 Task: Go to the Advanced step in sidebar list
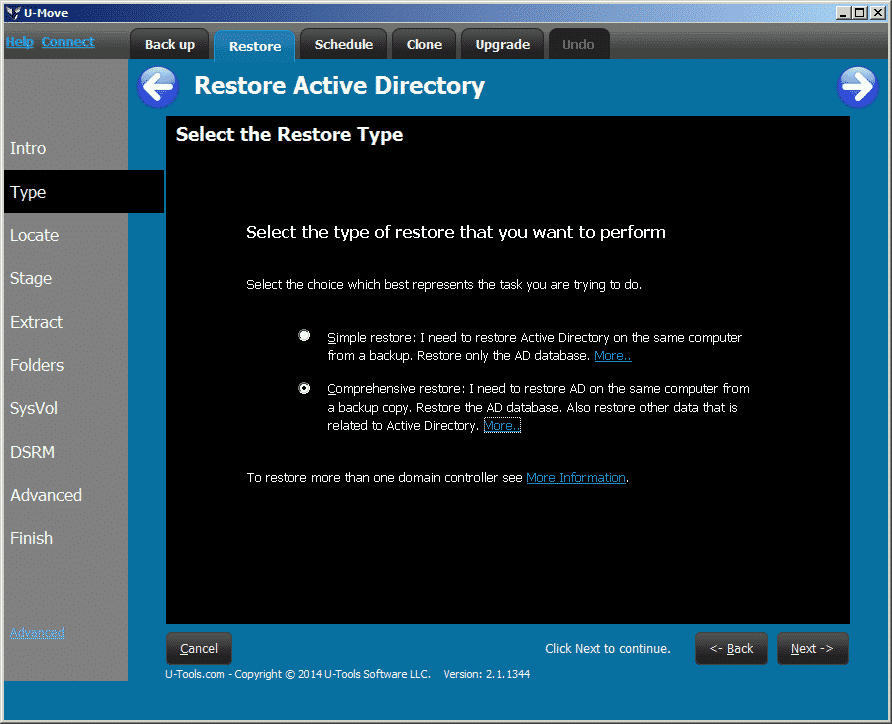(x=46, y=495)
